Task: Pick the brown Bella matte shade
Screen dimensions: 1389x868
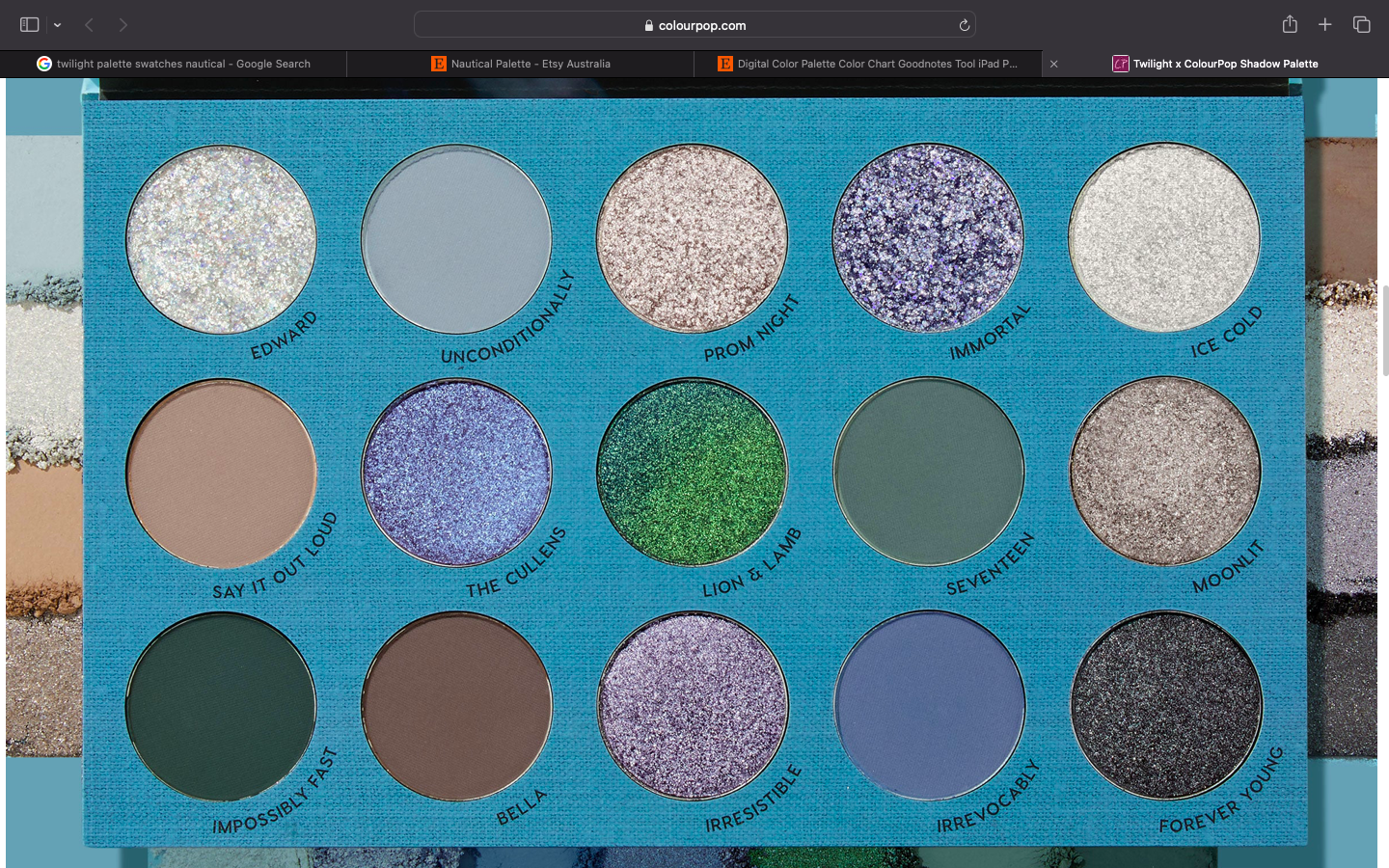Action: pyautogui.click(x=456, y=706)
